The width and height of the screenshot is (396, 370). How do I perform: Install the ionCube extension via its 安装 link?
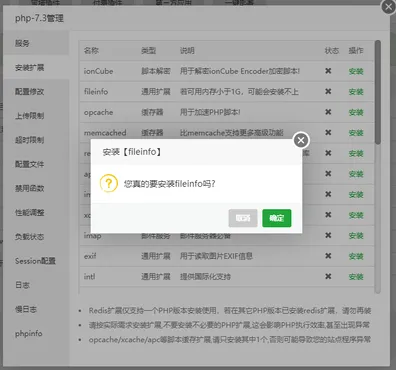pyautogui.click(x=356, y=71)
